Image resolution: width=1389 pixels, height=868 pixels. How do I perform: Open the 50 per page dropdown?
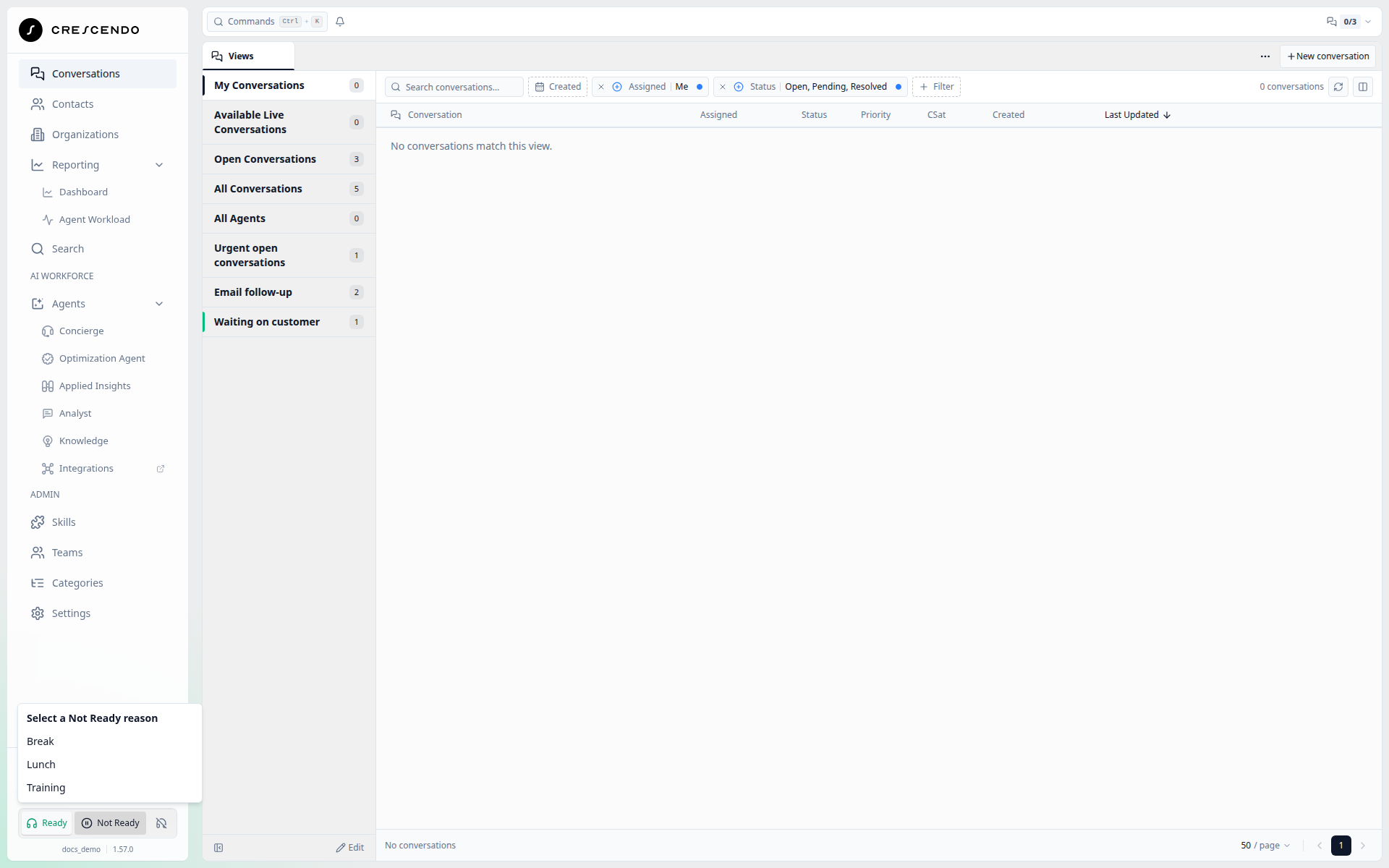[1265, 846]
